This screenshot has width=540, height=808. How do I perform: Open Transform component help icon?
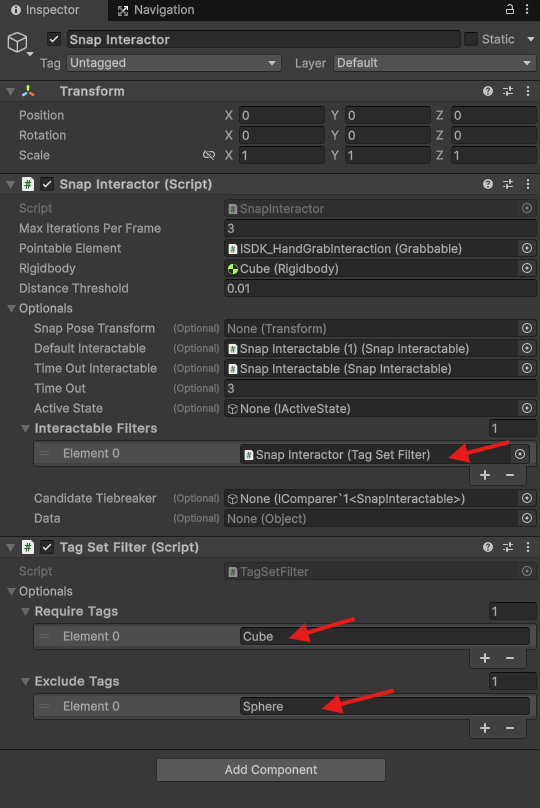tap(487, 91)
